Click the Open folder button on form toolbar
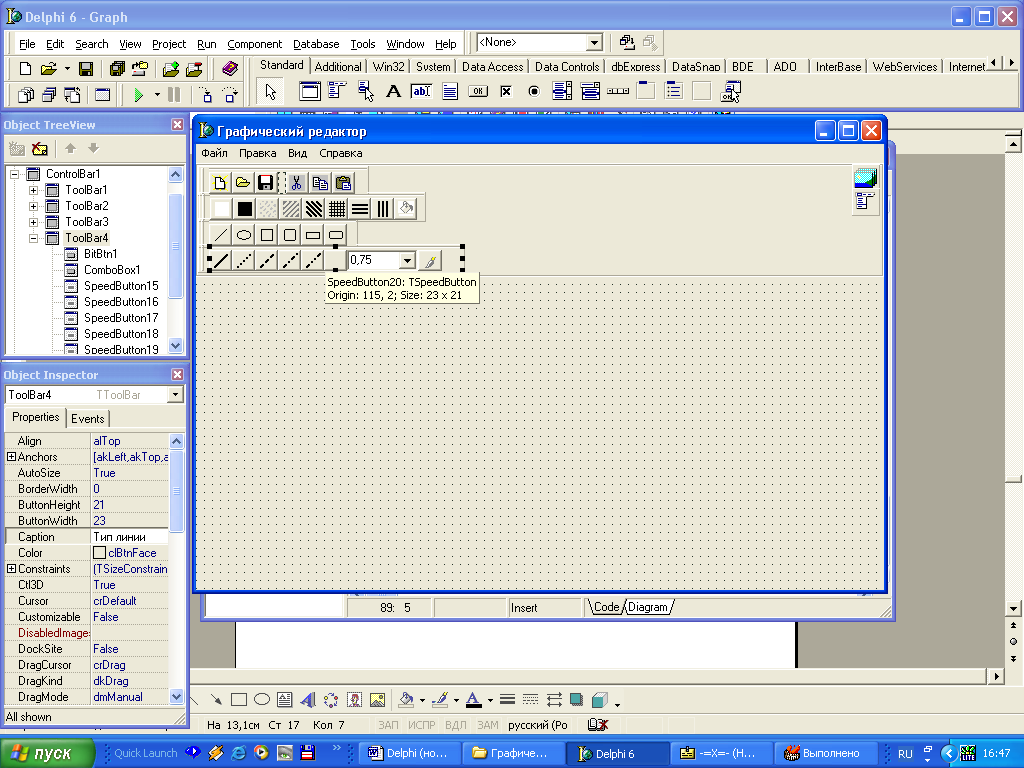Viewport: 1024px width, 768px height. tap(243, 182)
